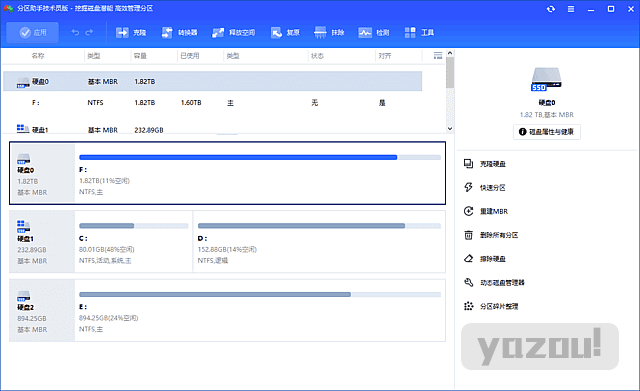Open the 抹除 (Wipe) tool
This screenshot has height=391, width=640.
329,33
